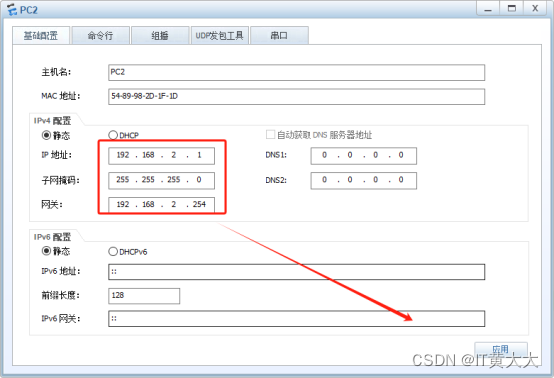
Task: Click the IPv6 网关 input field
Action: pyautogui.click(x=296, y=319)
